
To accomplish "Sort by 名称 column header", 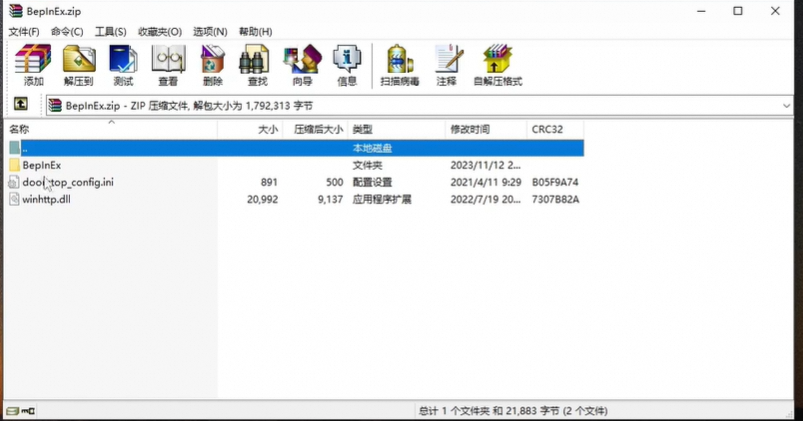I will click(x=111, y=129).
